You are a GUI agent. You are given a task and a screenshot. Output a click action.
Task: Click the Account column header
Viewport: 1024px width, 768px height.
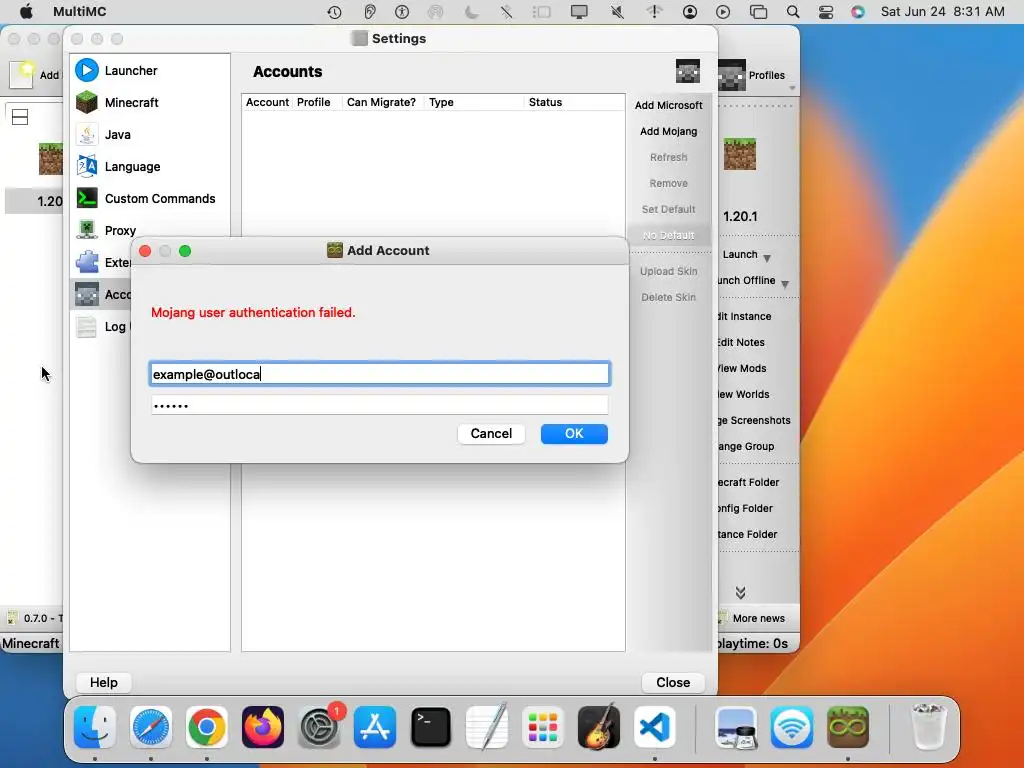click(x=267, y=103)
